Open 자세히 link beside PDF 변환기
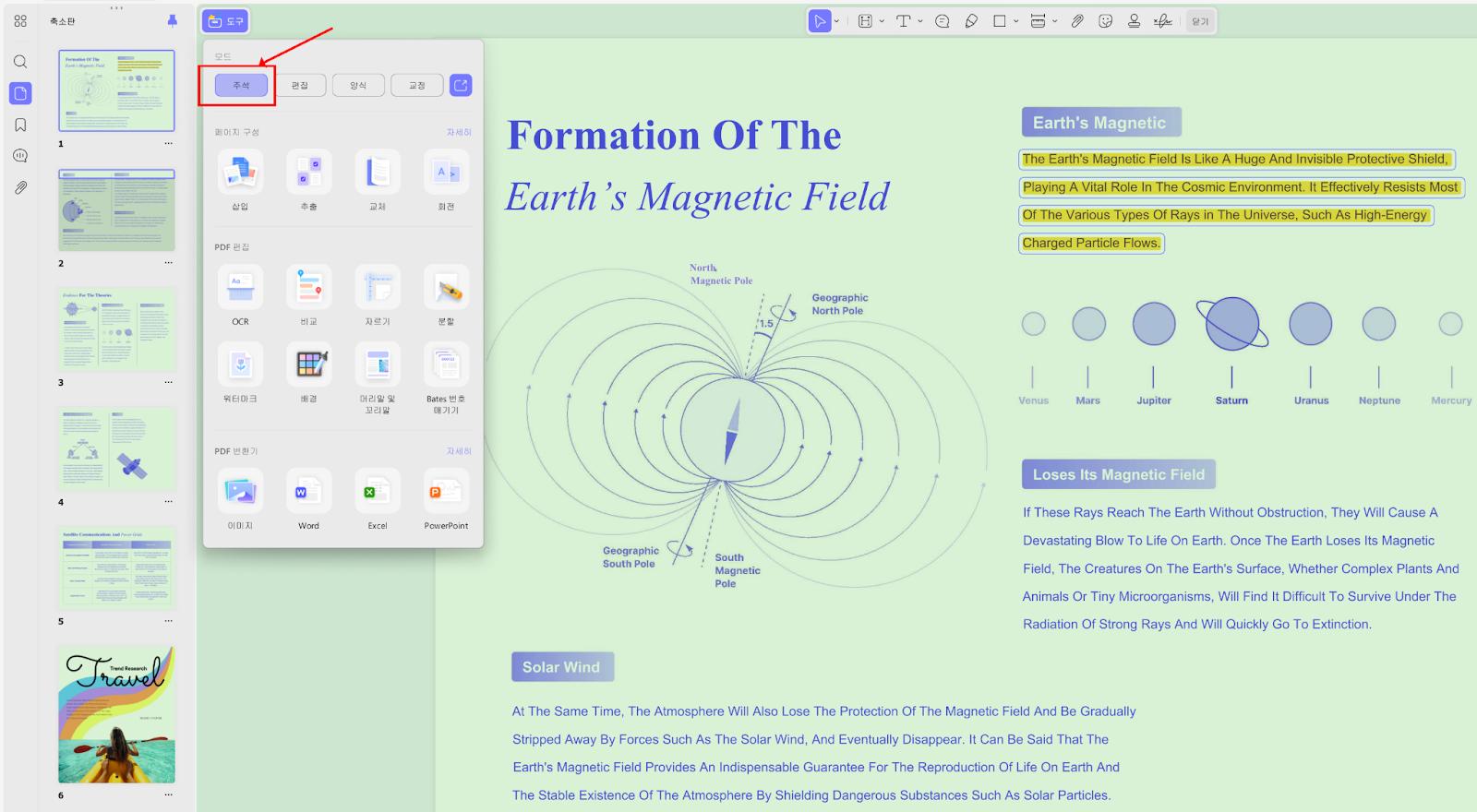Image resolution: width=1477 pixels, height=812 pixels. pos(459,451)
